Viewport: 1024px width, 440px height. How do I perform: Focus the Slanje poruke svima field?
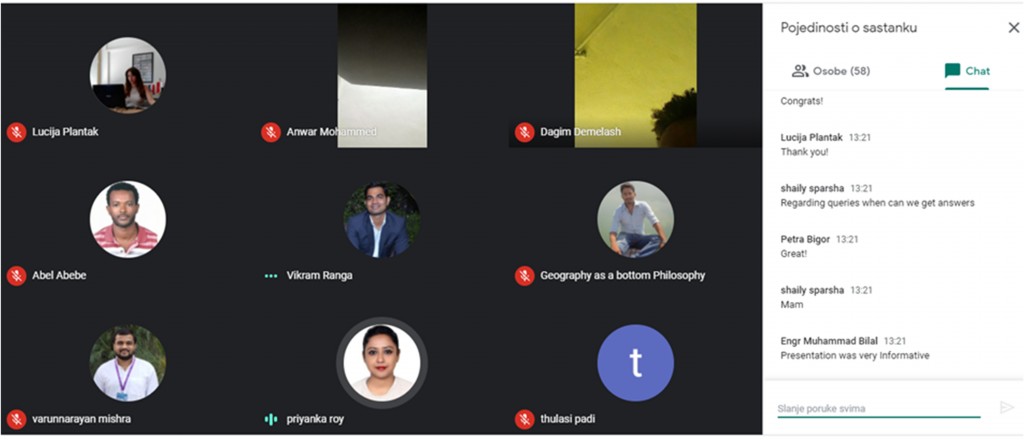point(879,409)
